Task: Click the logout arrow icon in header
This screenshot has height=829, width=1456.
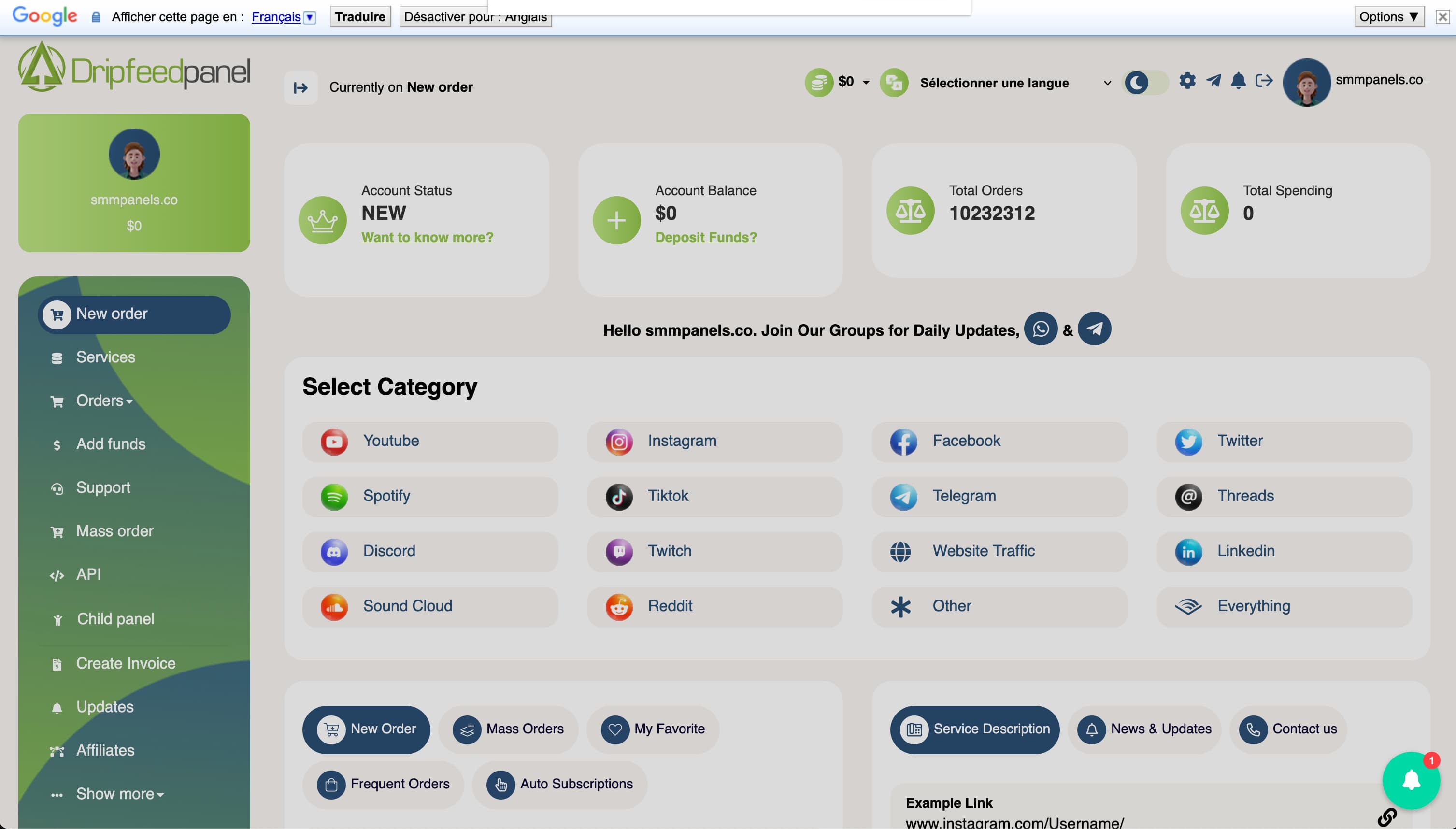Action: (x=1264, y=81)
